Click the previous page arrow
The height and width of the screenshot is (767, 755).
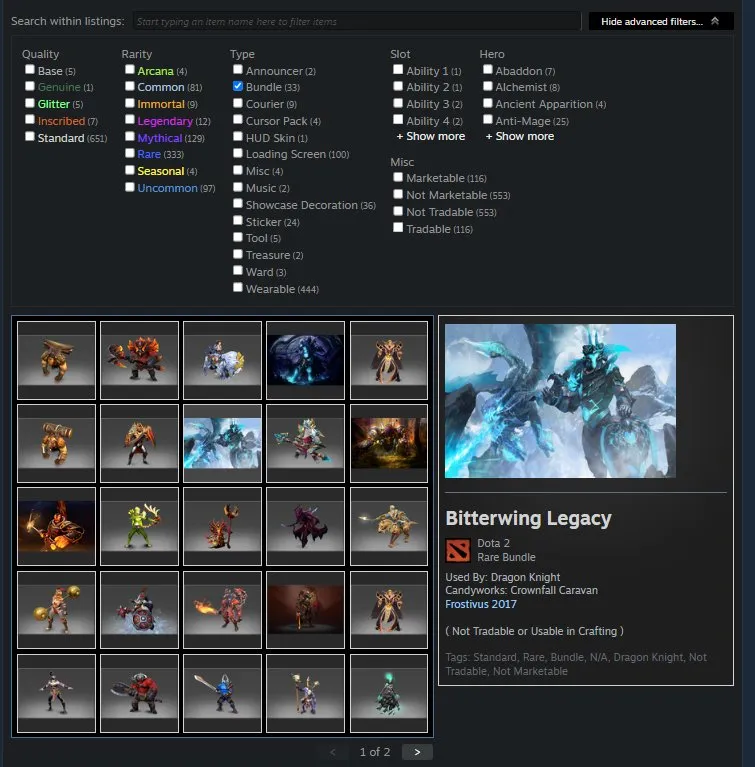pos(333,752)
